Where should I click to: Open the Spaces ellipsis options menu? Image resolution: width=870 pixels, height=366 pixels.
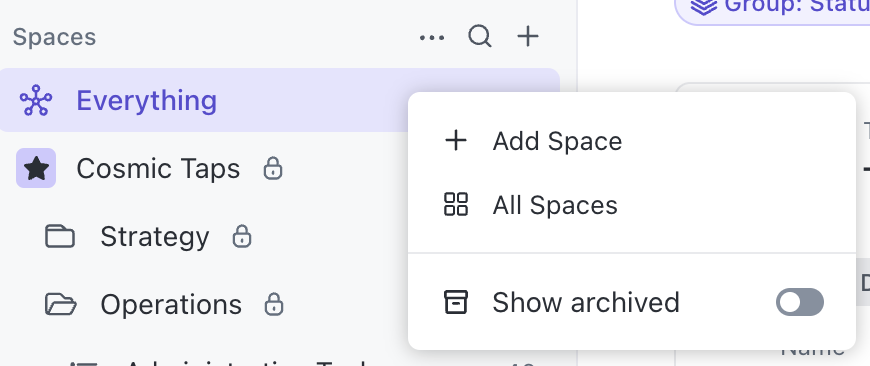click(x=432, y=38)
